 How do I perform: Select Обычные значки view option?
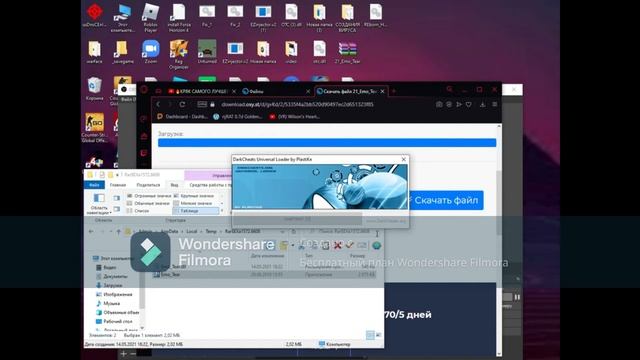[148, 203]
